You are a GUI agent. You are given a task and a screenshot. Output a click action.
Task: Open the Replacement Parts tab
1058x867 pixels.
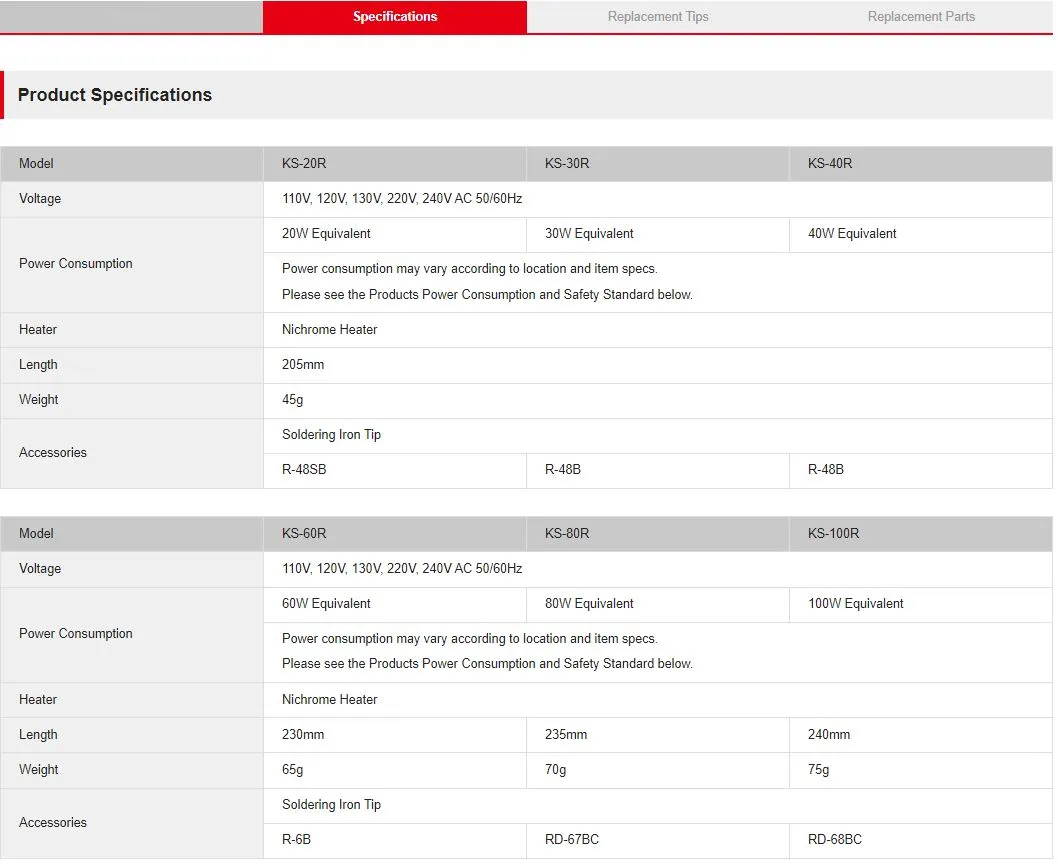921,17
